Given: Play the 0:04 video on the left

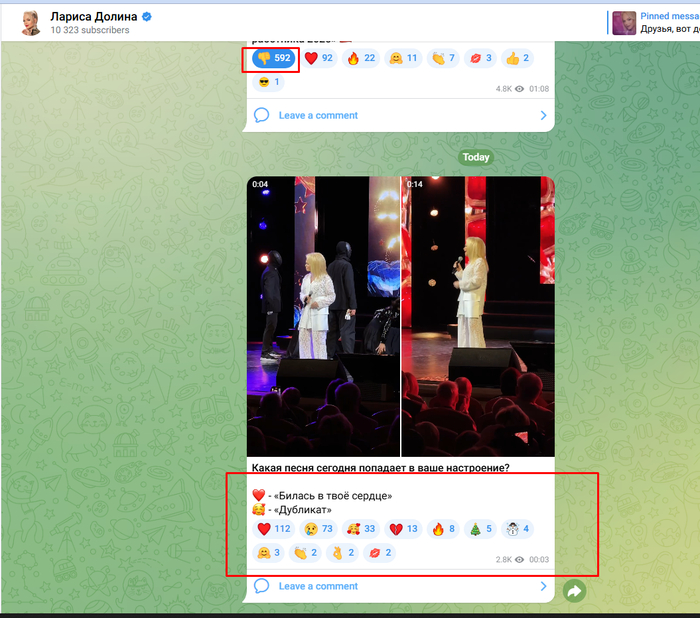Looking at the screenshot, I should coord(323,316).
